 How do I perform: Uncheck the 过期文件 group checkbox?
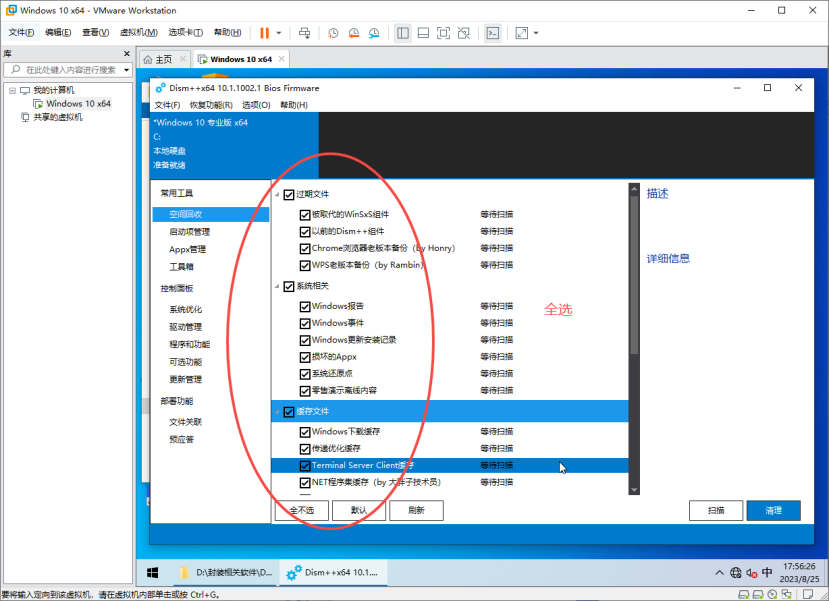coord(289,195)
